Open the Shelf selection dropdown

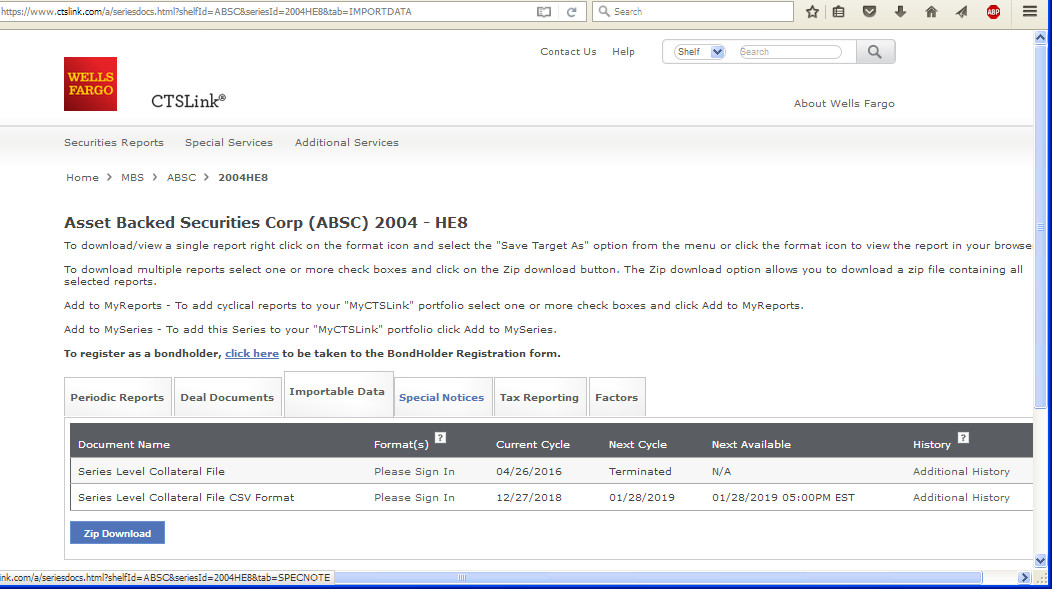click(696, 51)
